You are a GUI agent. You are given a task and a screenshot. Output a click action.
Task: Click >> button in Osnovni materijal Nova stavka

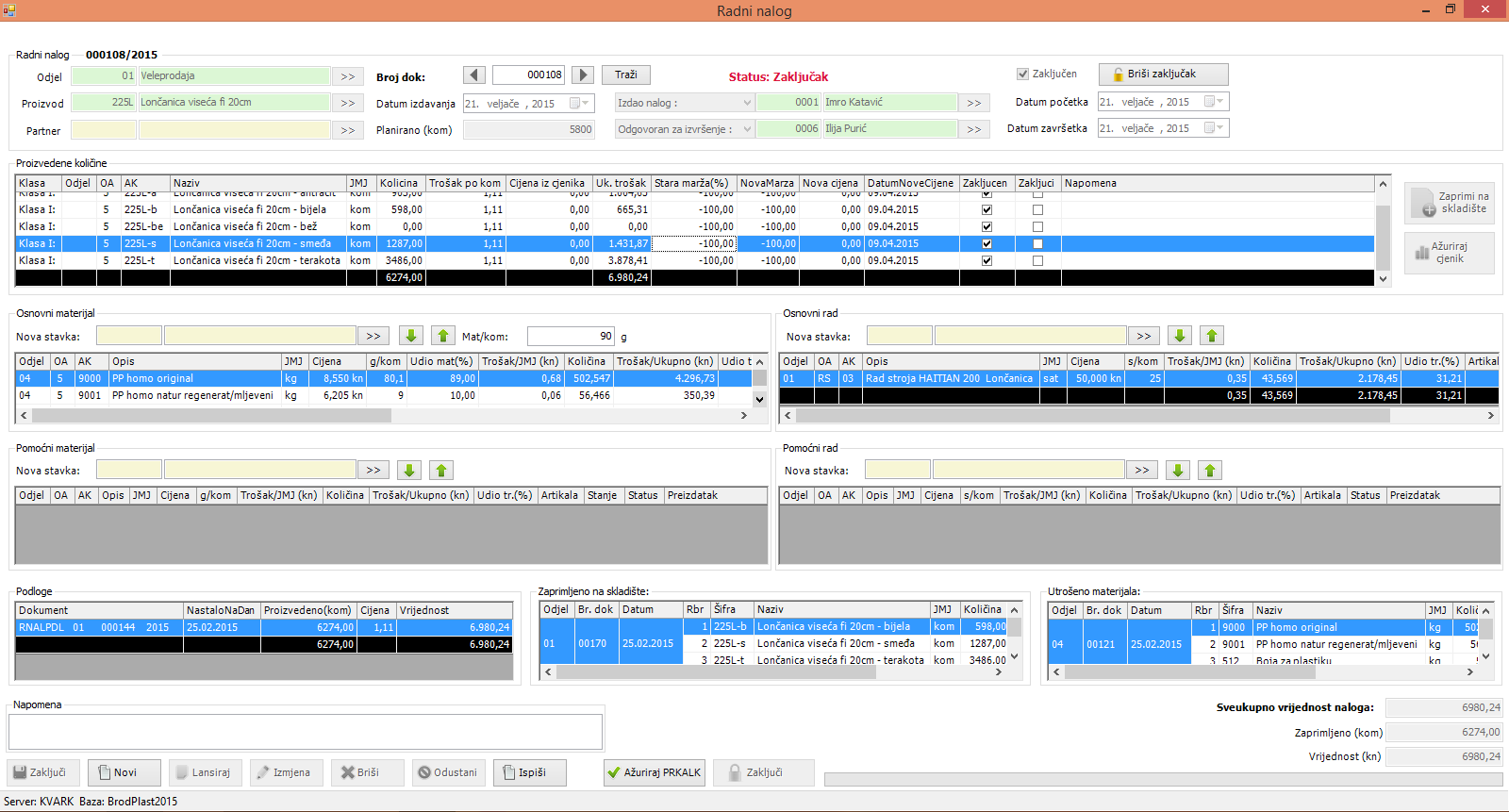tap(373, 336)
